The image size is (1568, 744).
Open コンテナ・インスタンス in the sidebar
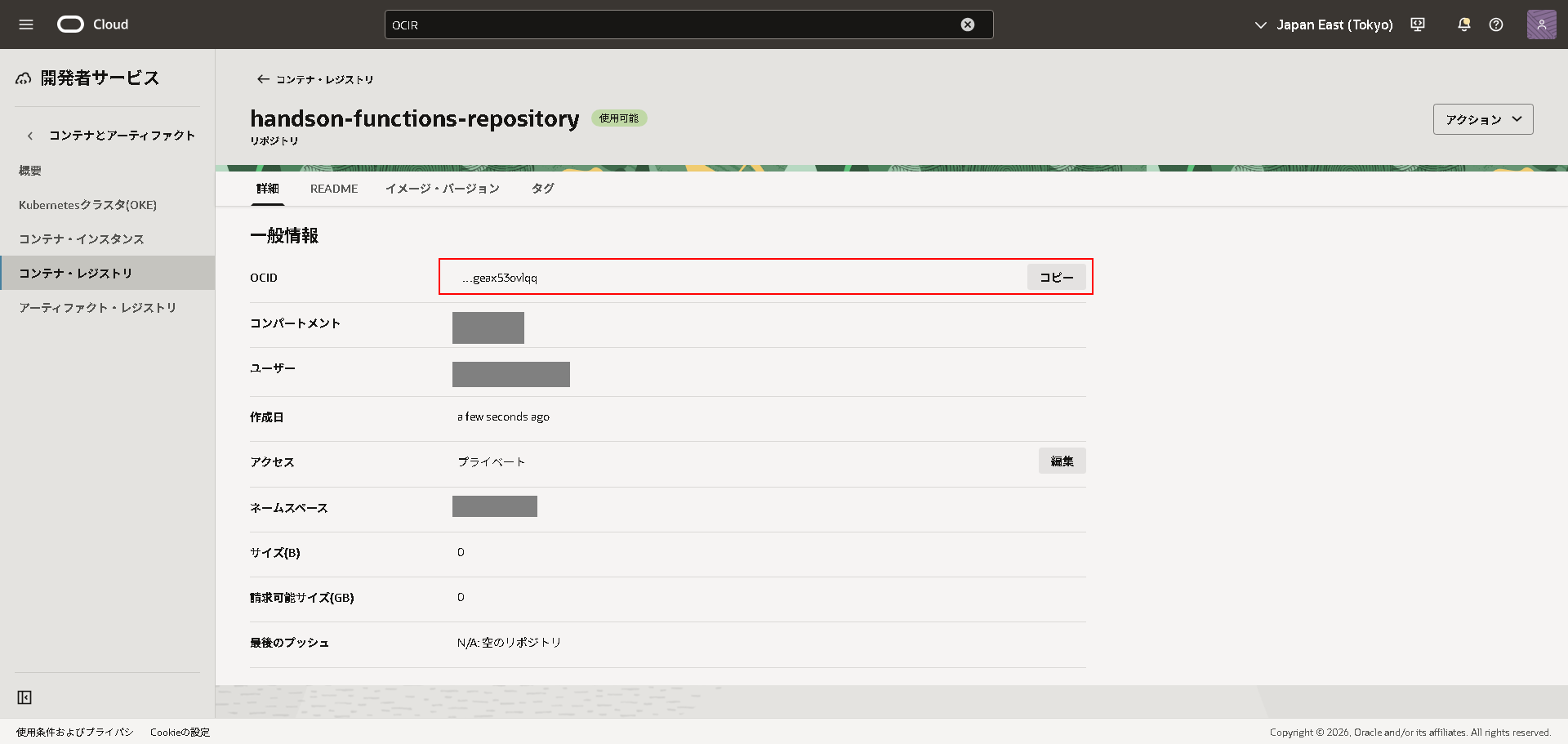(82, 239)
